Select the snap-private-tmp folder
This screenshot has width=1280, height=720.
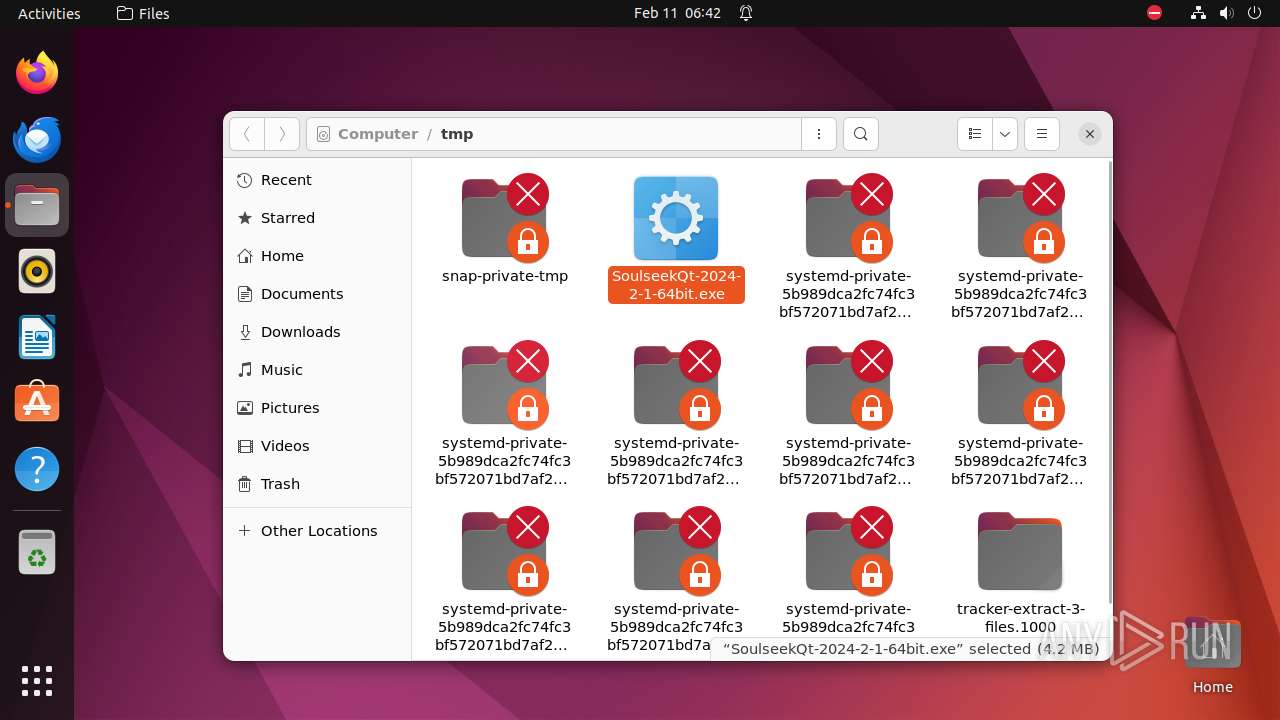point(505,229)
